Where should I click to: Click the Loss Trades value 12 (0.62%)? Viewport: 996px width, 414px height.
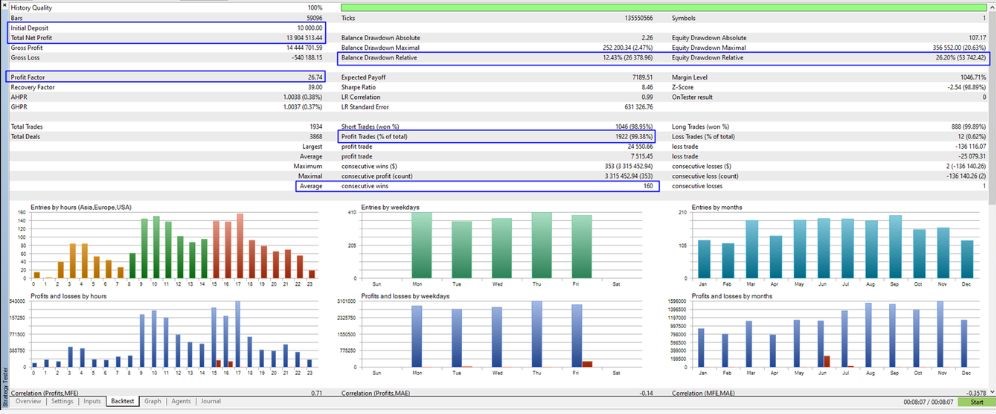[971, 137]
